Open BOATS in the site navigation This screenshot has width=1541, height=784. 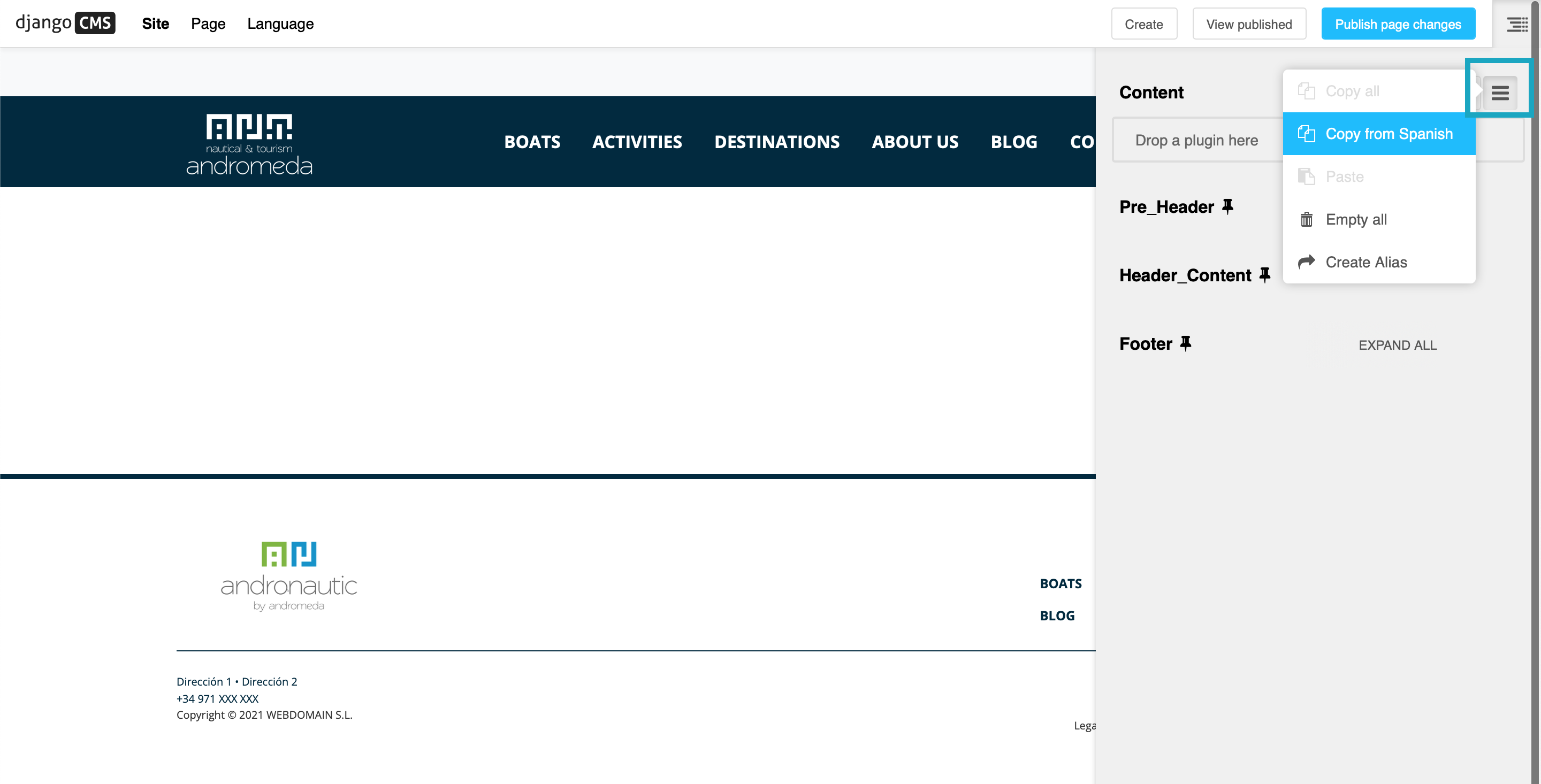click(532, 142)
